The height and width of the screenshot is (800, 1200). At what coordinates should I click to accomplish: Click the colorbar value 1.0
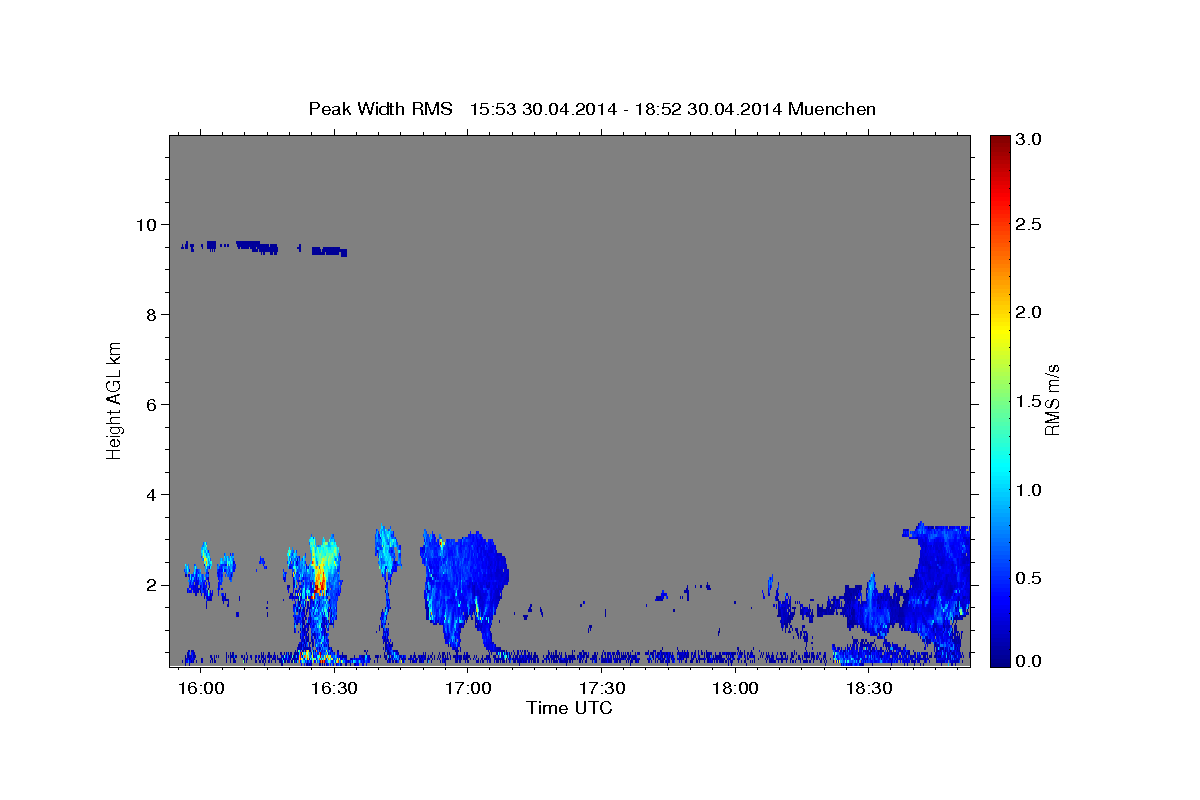(1029, 490)
